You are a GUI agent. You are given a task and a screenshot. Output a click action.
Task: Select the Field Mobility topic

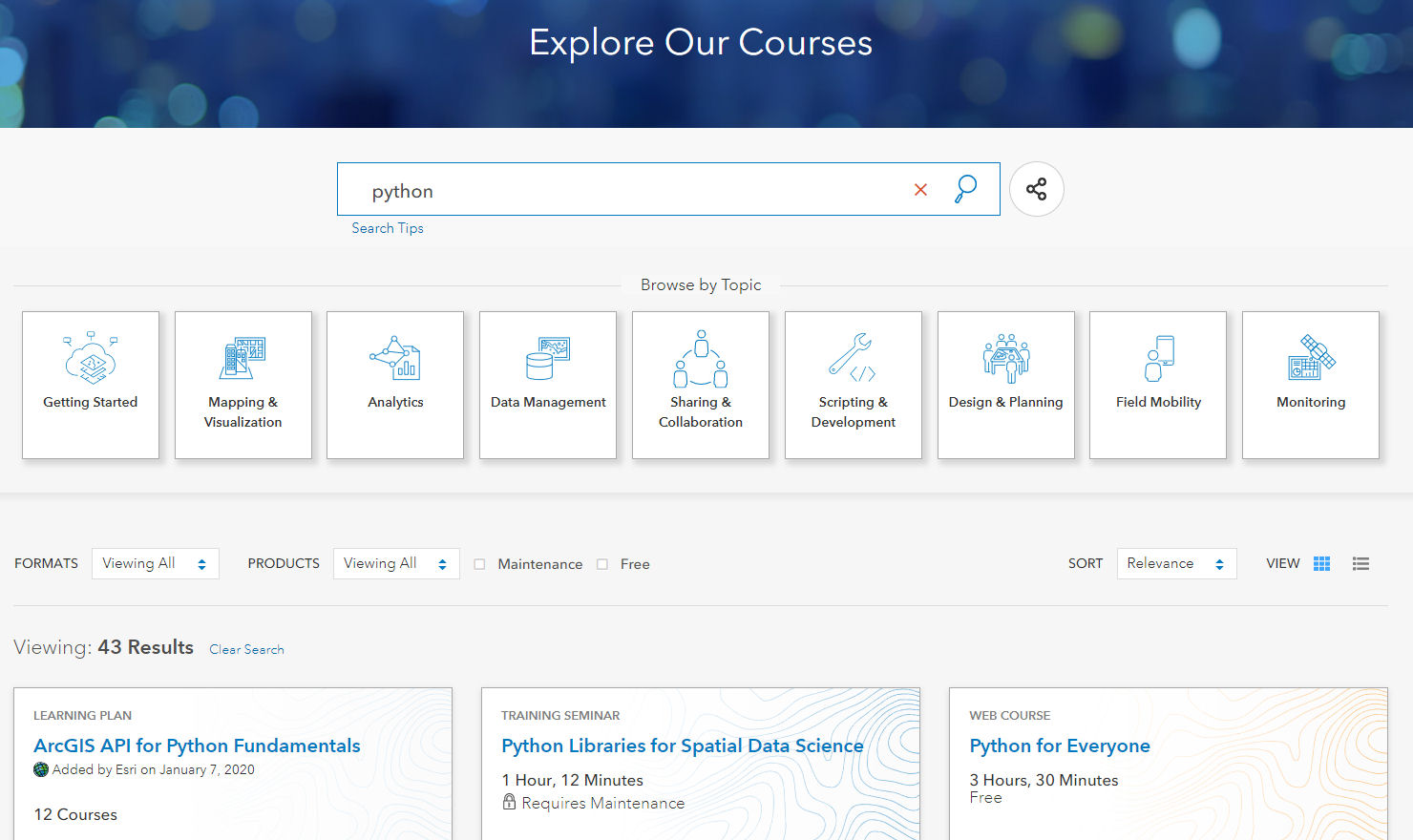click(x=1157, y=385)
